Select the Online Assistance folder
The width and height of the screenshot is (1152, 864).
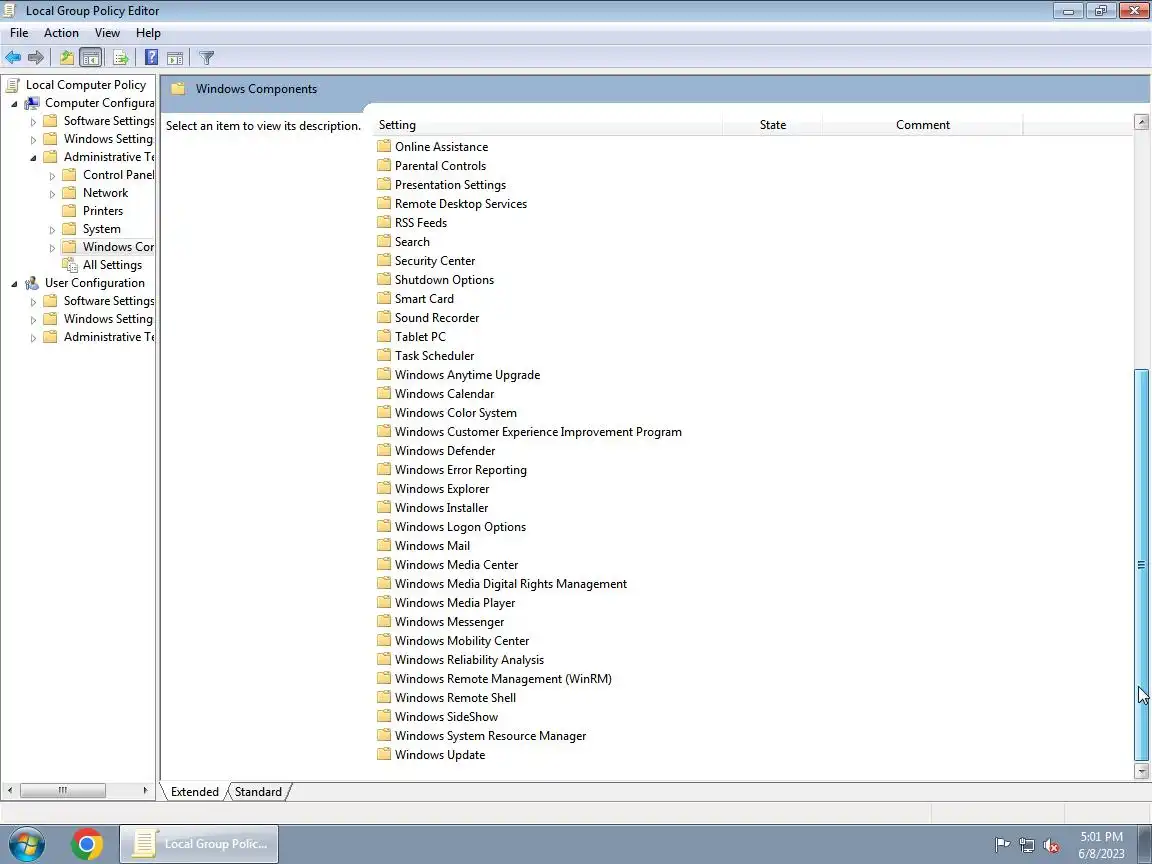pyautogui.click(x=441, y=146)
